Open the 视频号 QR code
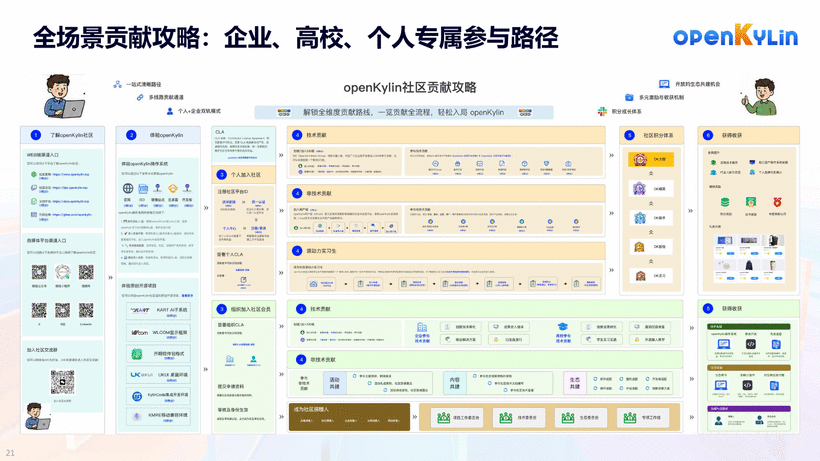The height and width of the screenshot is (461, 820). click(x=86, y=272)
